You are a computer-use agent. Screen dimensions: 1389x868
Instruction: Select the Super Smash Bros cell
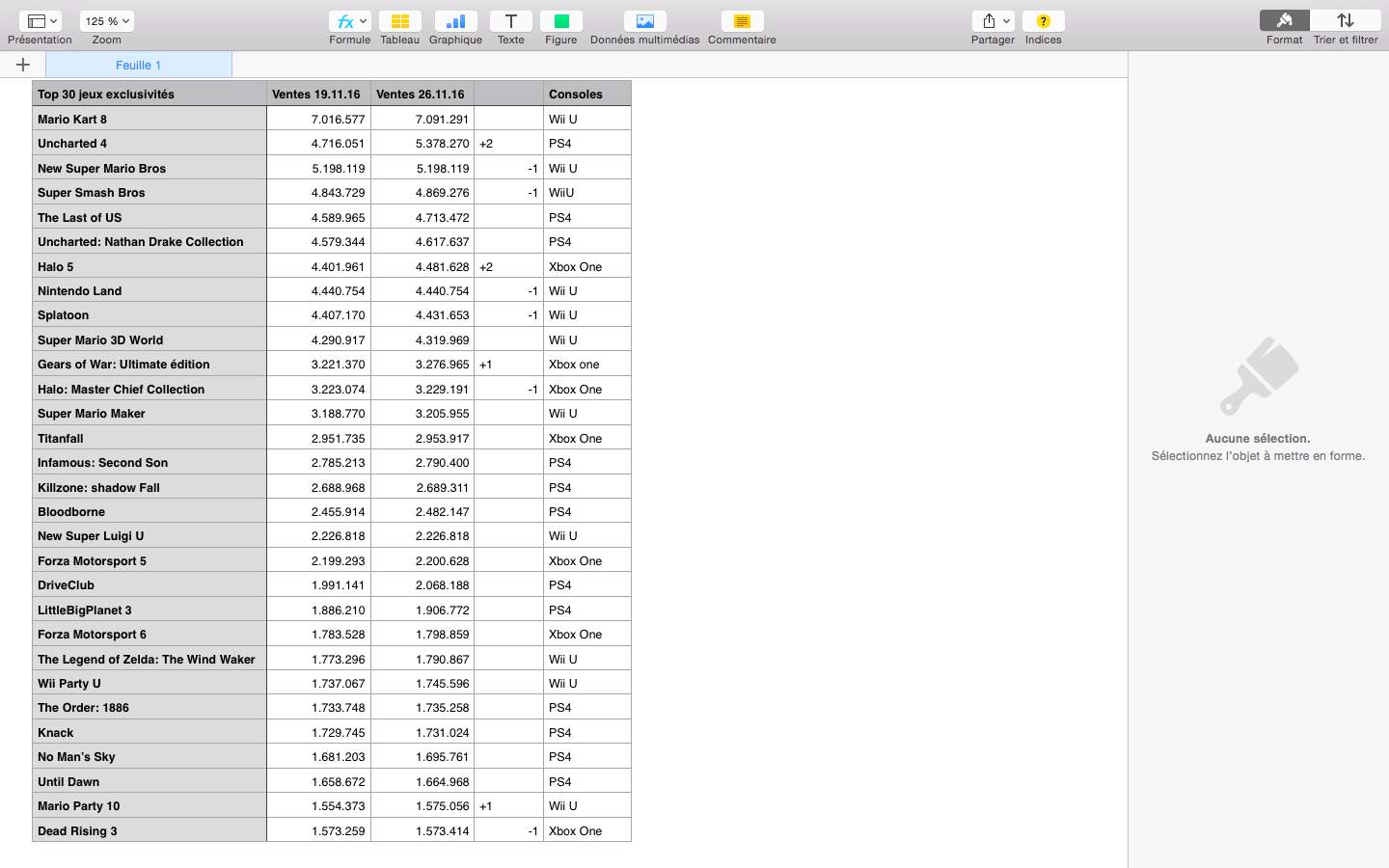coord(150,192)
